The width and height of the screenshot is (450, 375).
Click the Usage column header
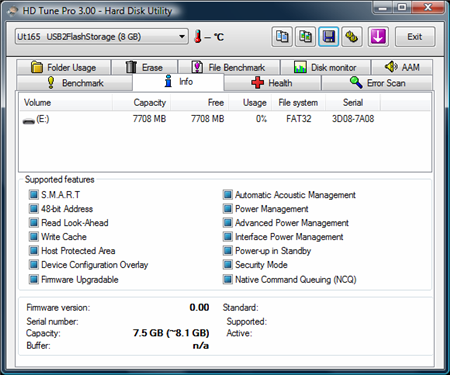[x=249, y=103]
